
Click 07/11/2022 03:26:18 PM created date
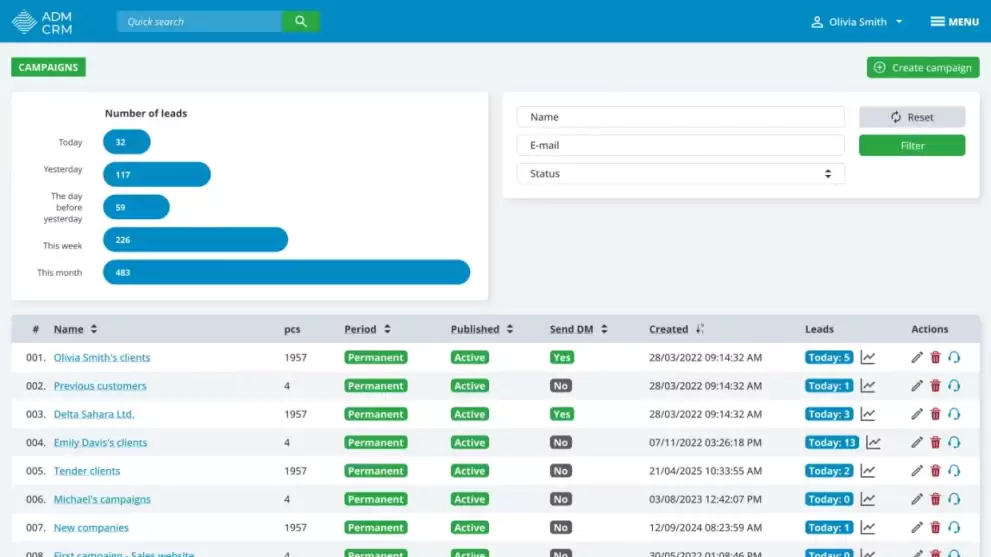(705, 443)
